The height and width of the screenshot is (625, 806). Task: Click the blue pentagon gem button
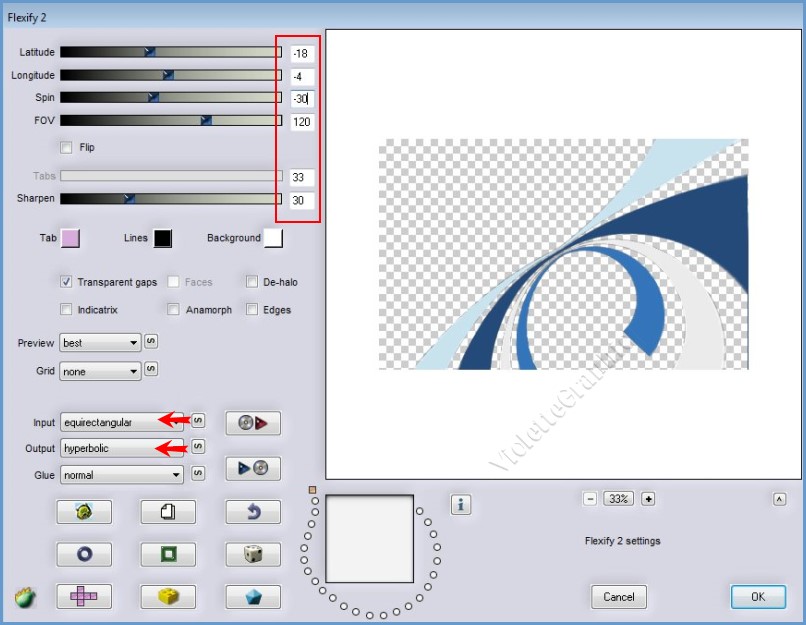tap(253, 596)
